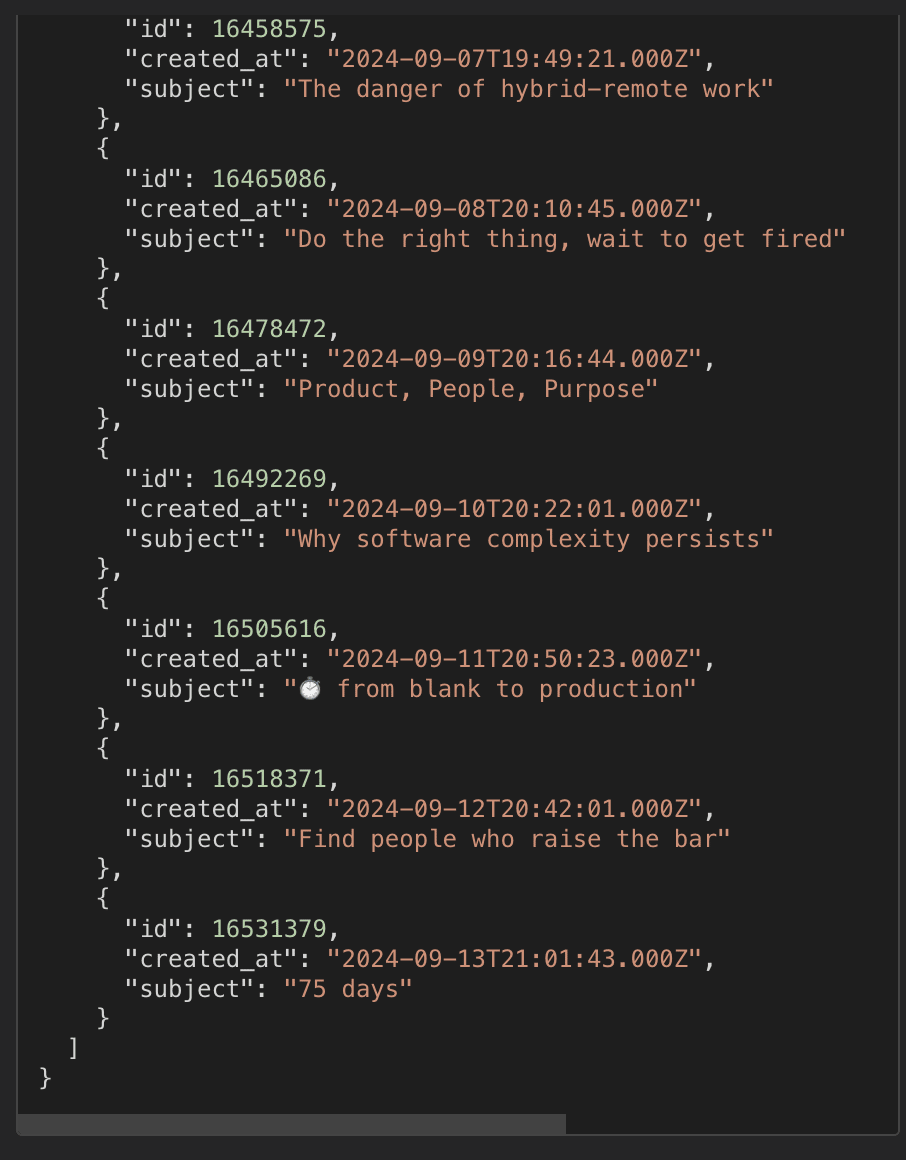
Task: Click the timestamp 2024-09-09T20:16:44.000Z
Action: click(x=514, y=359)
